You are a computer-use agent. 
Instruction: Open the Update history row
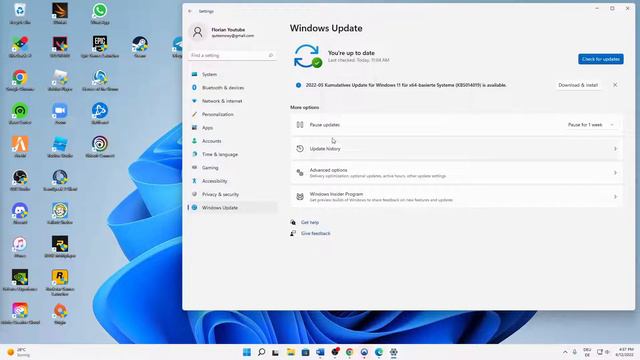(x=456, y=149)
